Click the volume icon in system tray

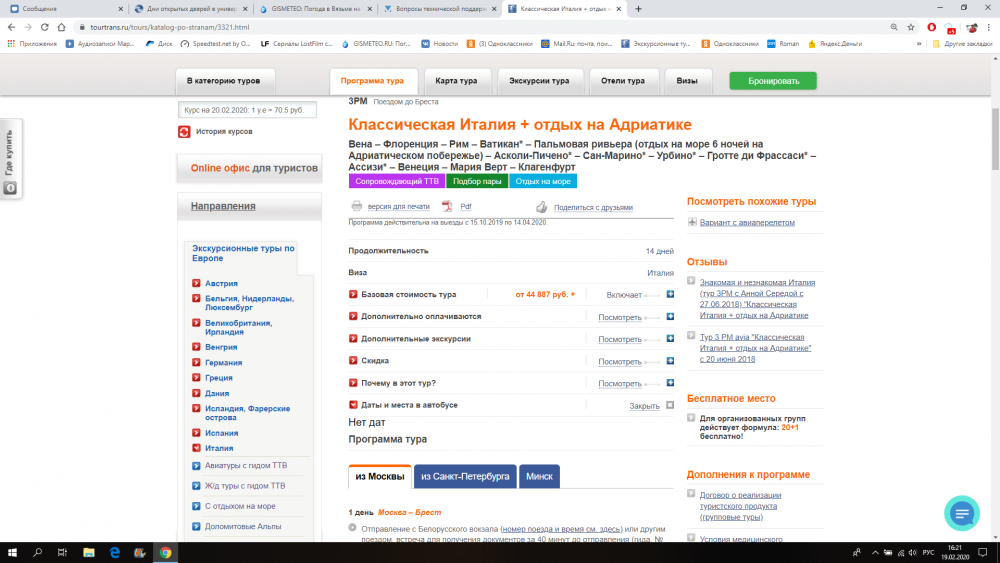coord(913,553)
